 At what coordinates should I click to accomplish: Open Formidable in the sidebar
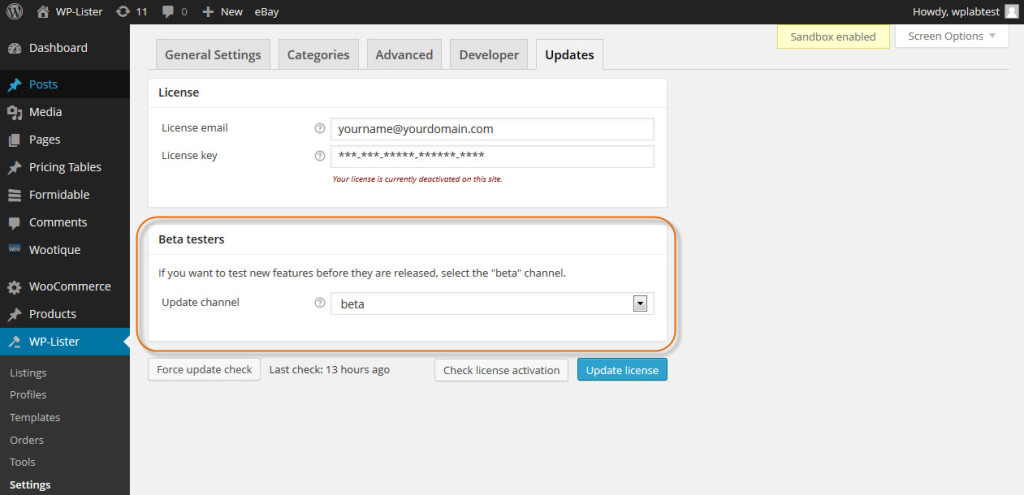(59, 195)
